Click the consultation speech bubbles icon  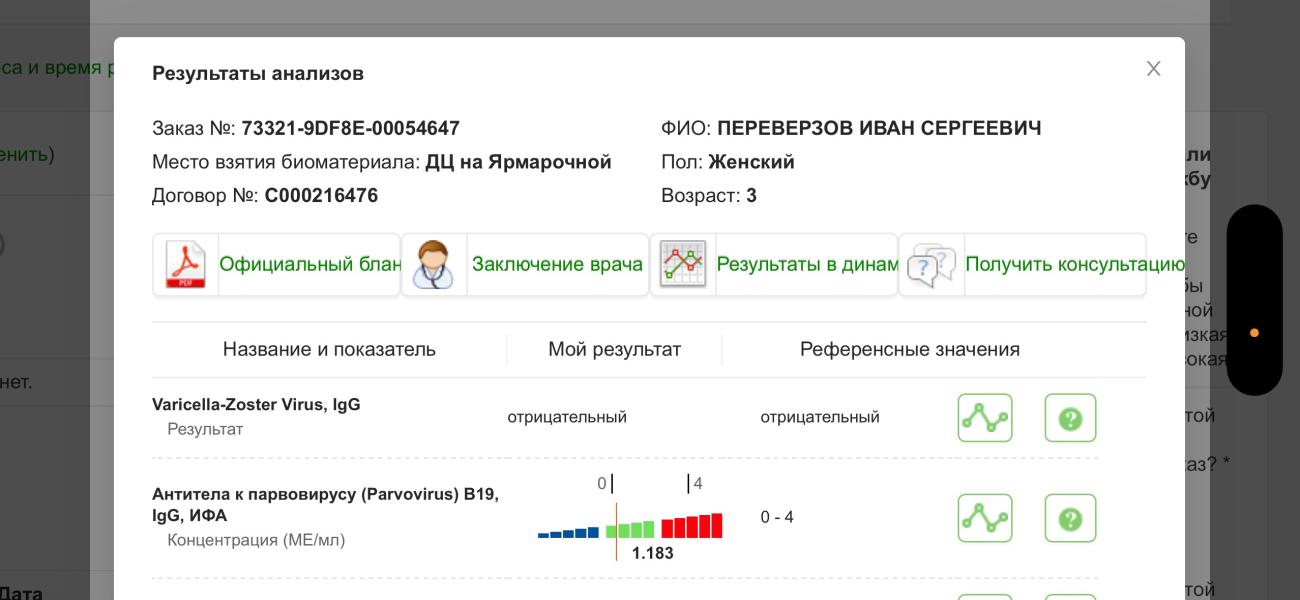pyautogui.click(x=931, y=265)
